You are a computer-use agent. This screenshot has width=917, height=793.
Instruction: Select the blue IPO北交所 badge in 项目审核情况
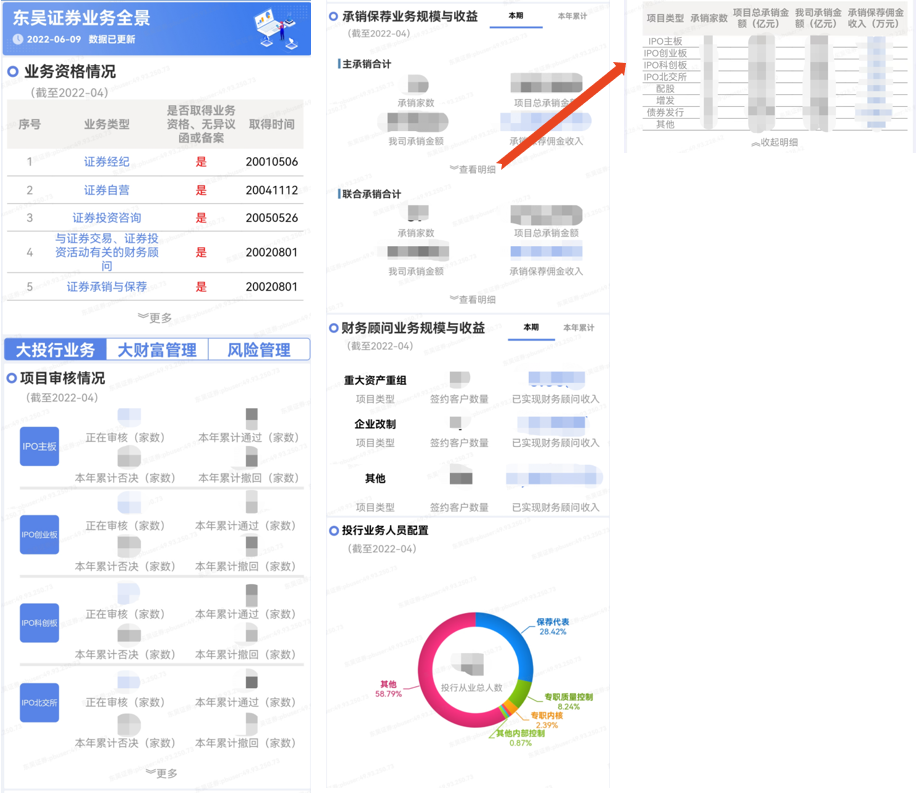(39, 702)
